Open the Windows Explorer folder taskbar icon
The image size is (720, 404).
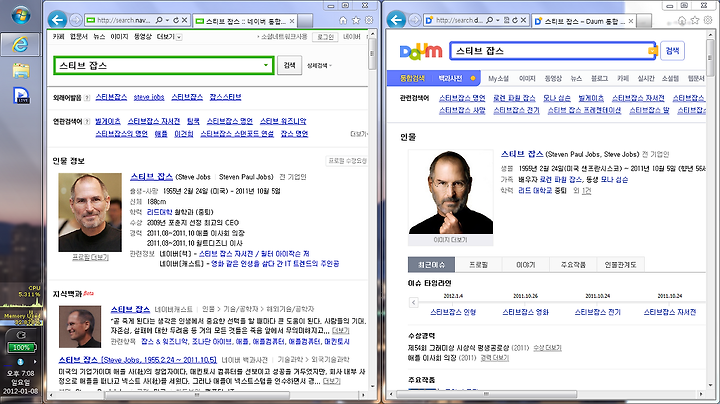coord(21,70)
